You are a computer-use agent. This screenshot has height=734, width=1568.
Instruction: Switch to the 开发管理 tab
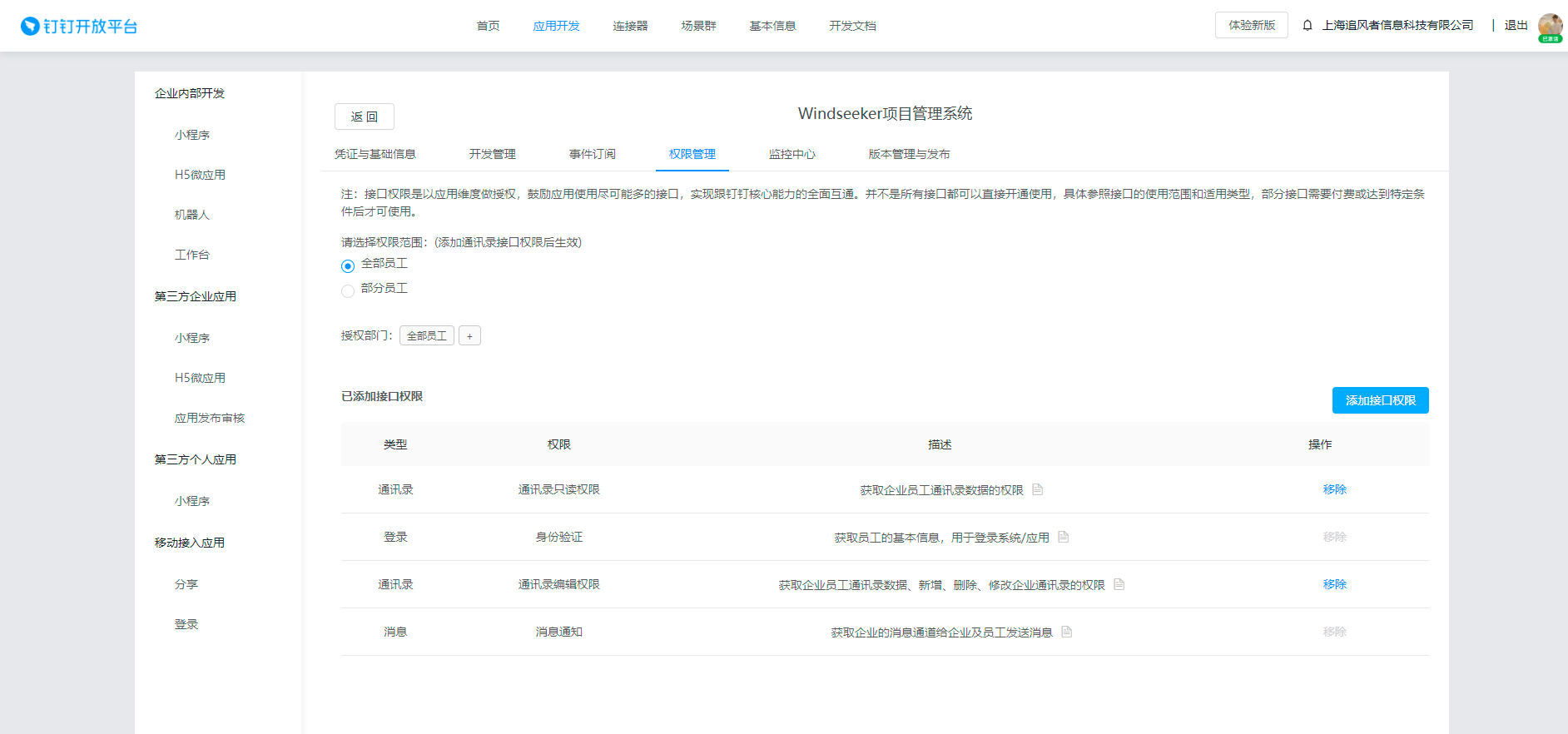pos(492,154)
